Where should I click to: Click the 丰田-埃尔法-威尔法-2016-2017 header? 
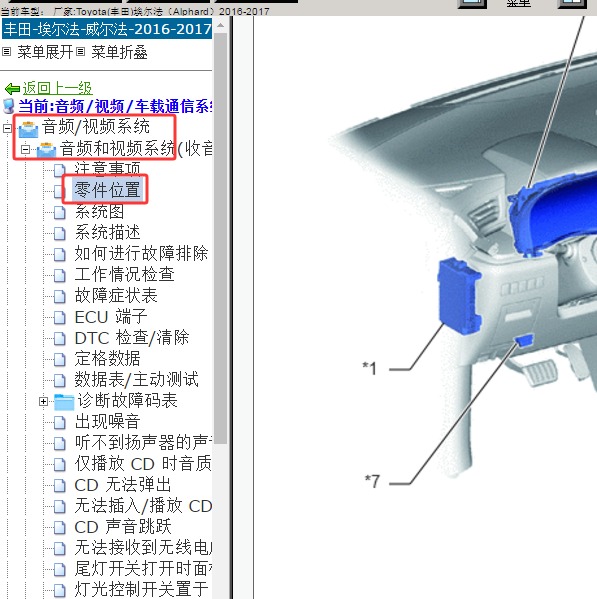(x=107, y=29)
